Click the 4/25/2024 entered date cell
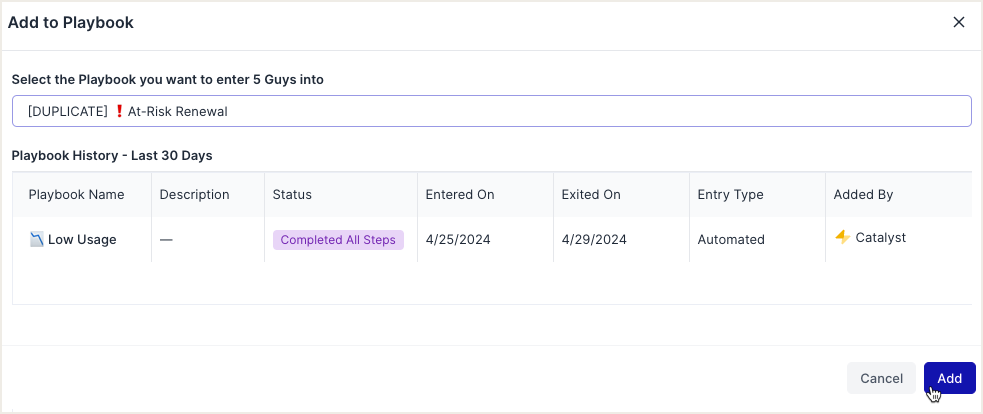 (458, 240)
